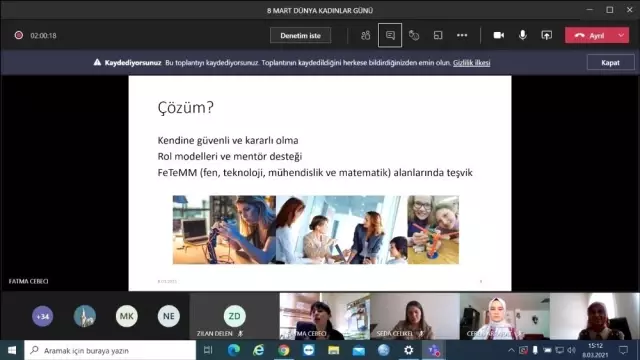This screenshot has height=360, width=640.
Task: Expand the +34 additional participants bubble
Action: (x=42, y=316)
